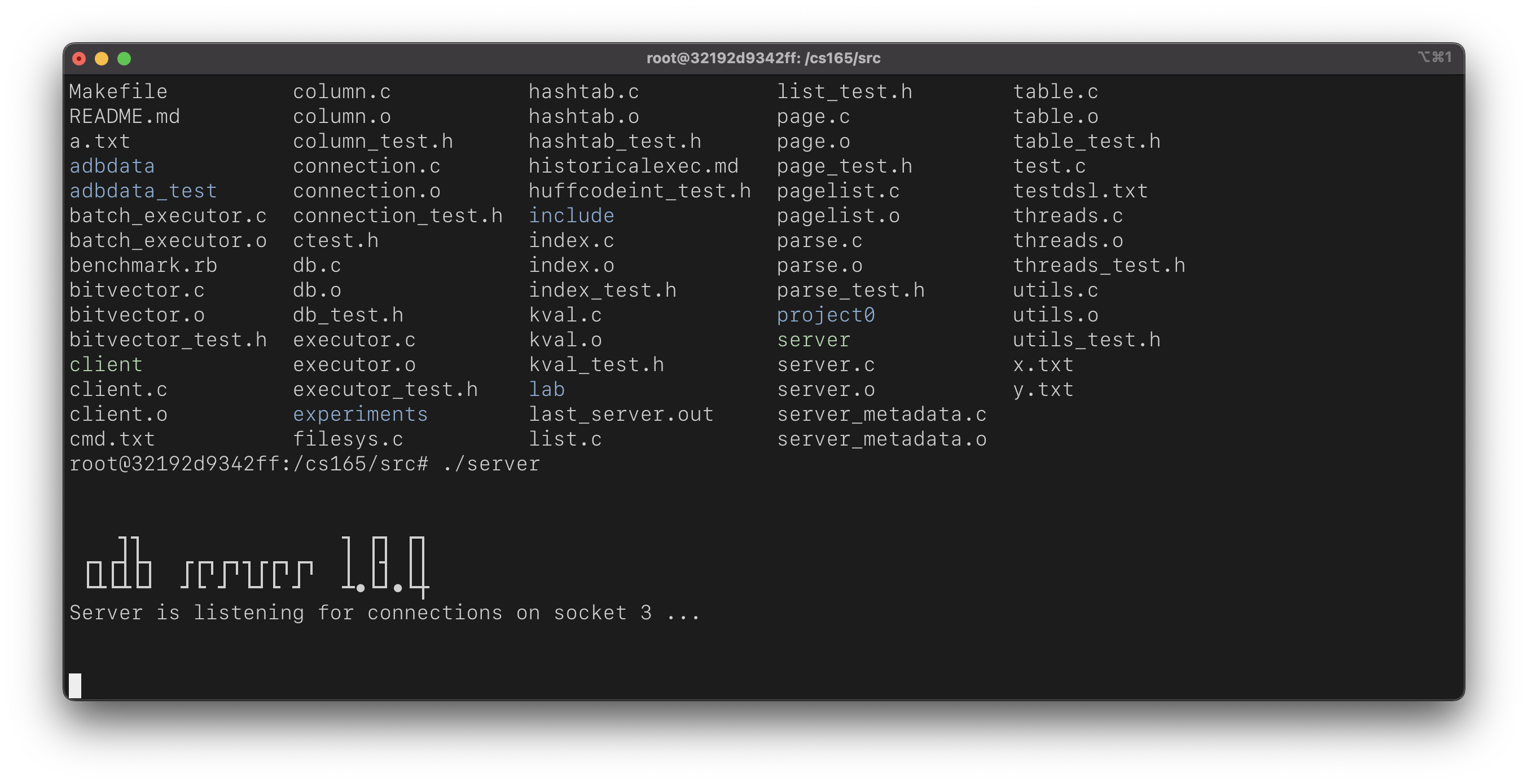Select the adbdata directory name
The image size is (1528, 784).
coord(112,166)
